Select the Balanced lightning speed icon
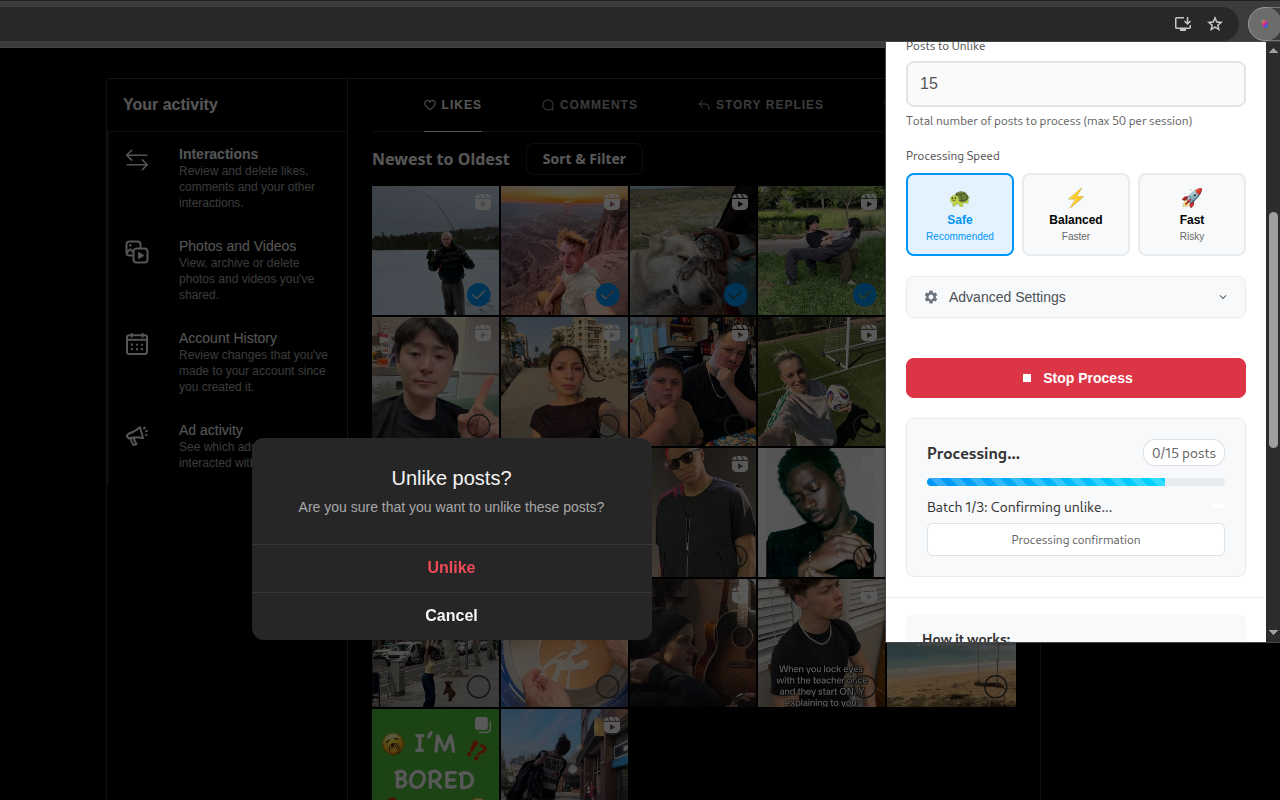1280x800 pixels. 1075,200
